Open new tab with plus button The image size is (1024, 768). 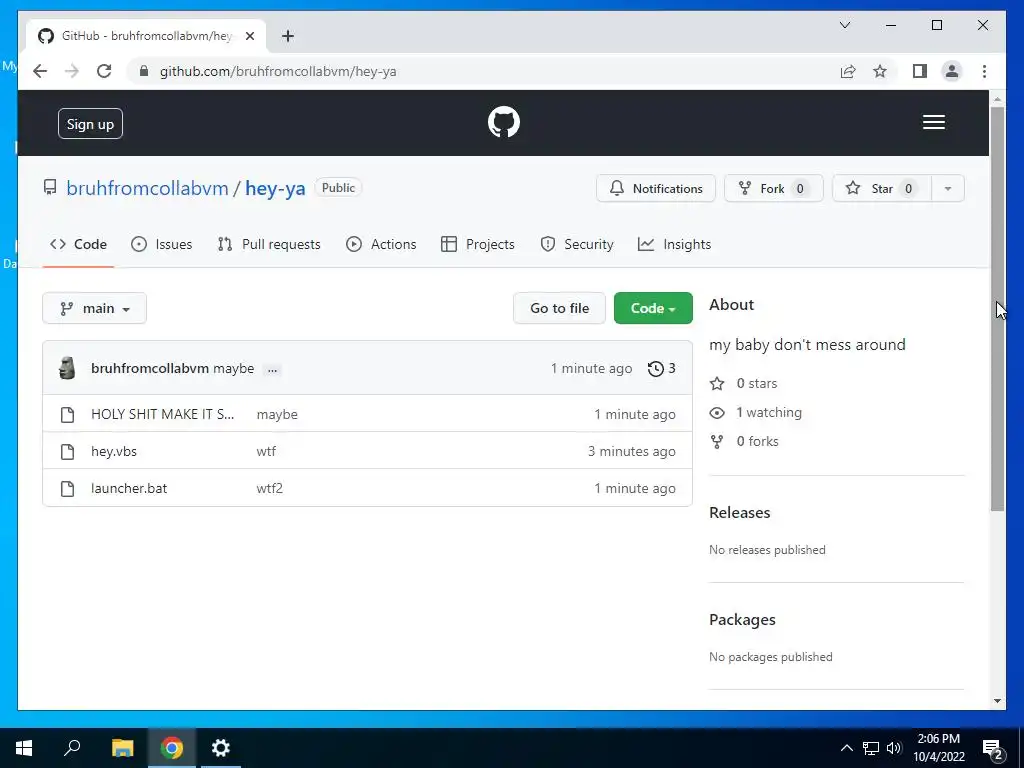pos(288,36)
